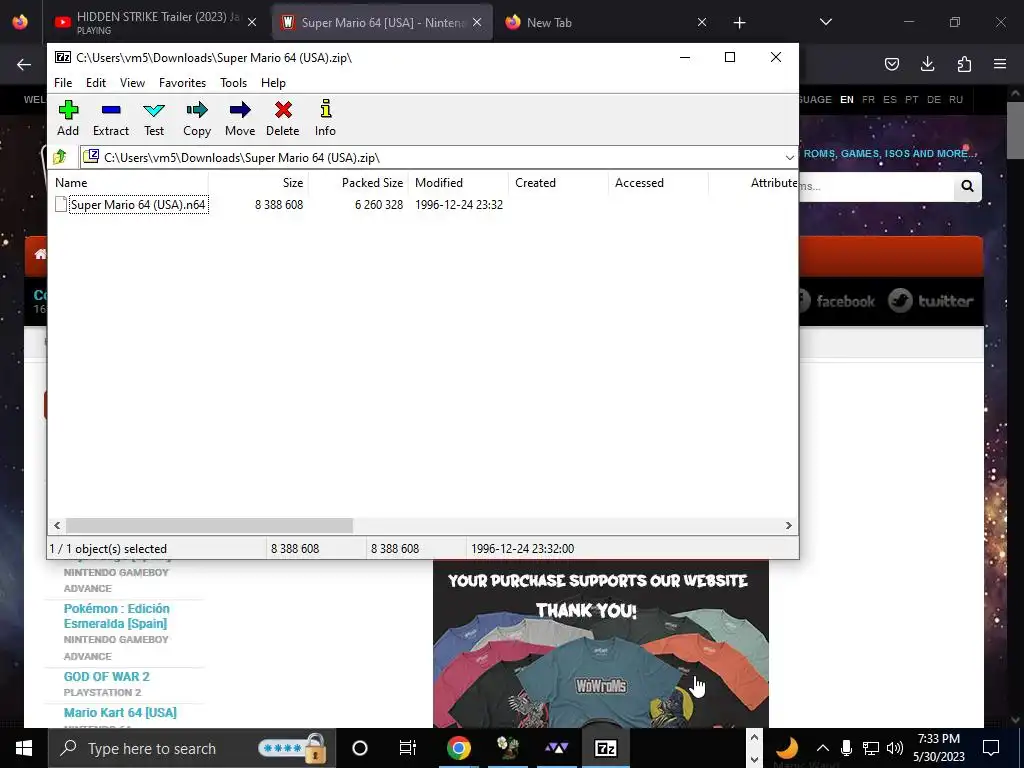Viewport: 1024px width, 768px height.
Task: Open the Info toolbar icon
Action: [x=325, y=118]
